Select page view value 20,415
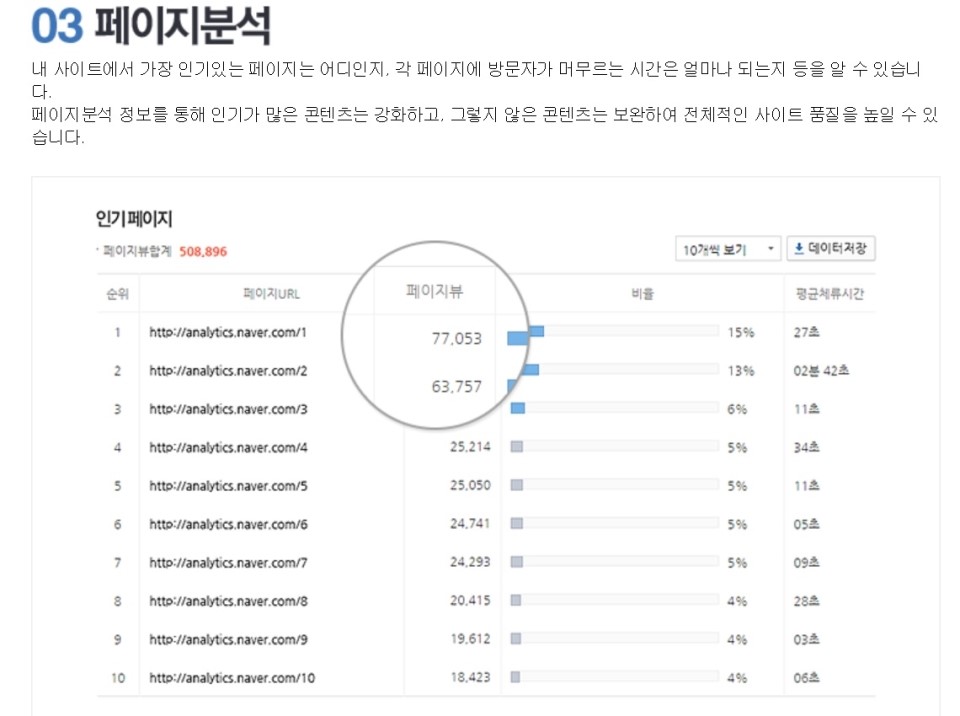The image size is (960, 716). [470, 600]
